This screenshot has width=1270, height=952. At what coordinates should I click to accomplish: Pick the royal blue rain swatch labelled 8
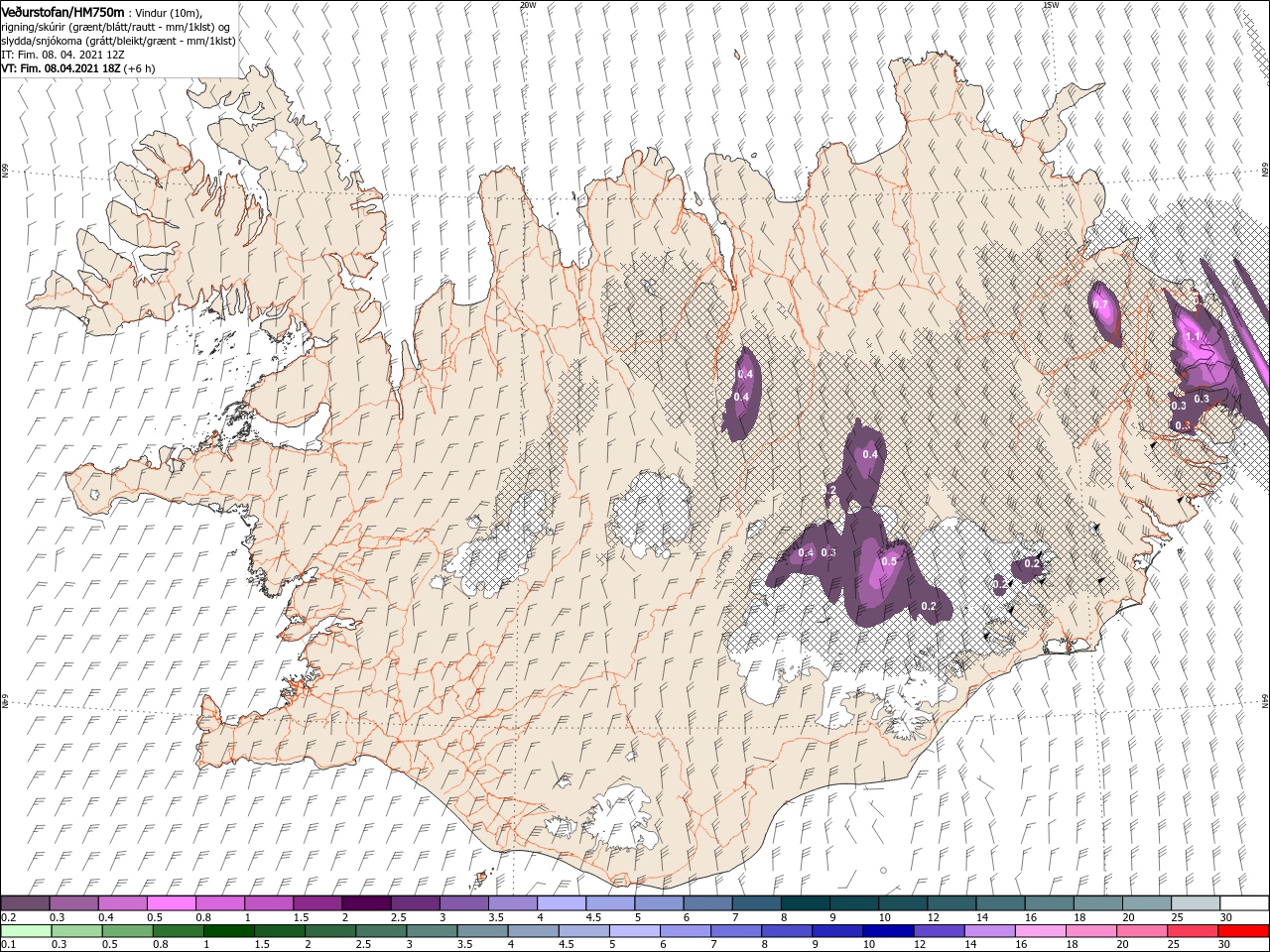click(x=786, y=931)
